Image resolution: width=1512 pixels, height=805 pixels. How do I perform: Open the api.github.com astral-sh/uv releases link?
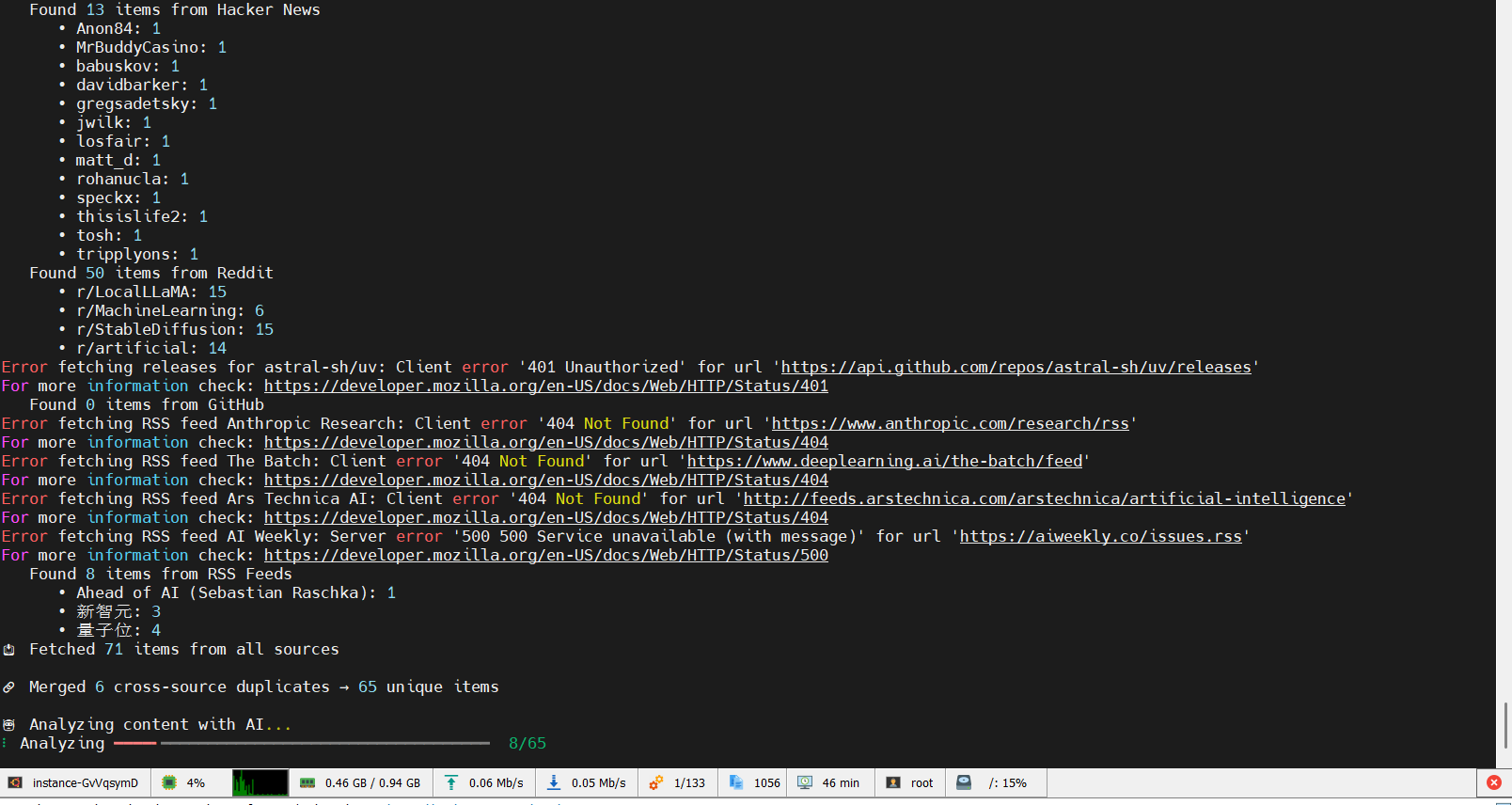(1016, 367)
